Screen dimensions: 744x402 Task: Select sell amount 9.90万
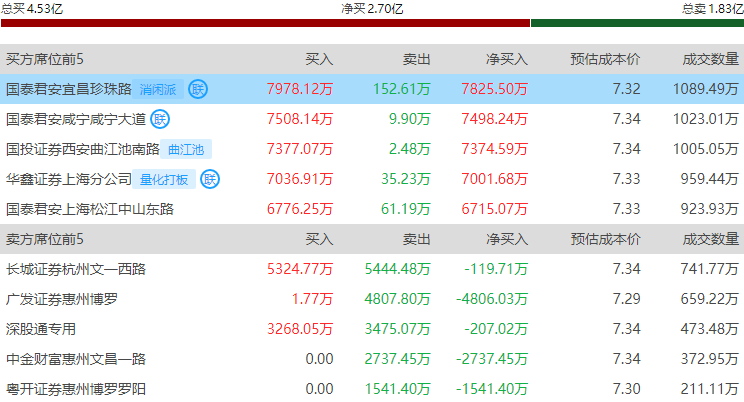[x=409, y=119]
